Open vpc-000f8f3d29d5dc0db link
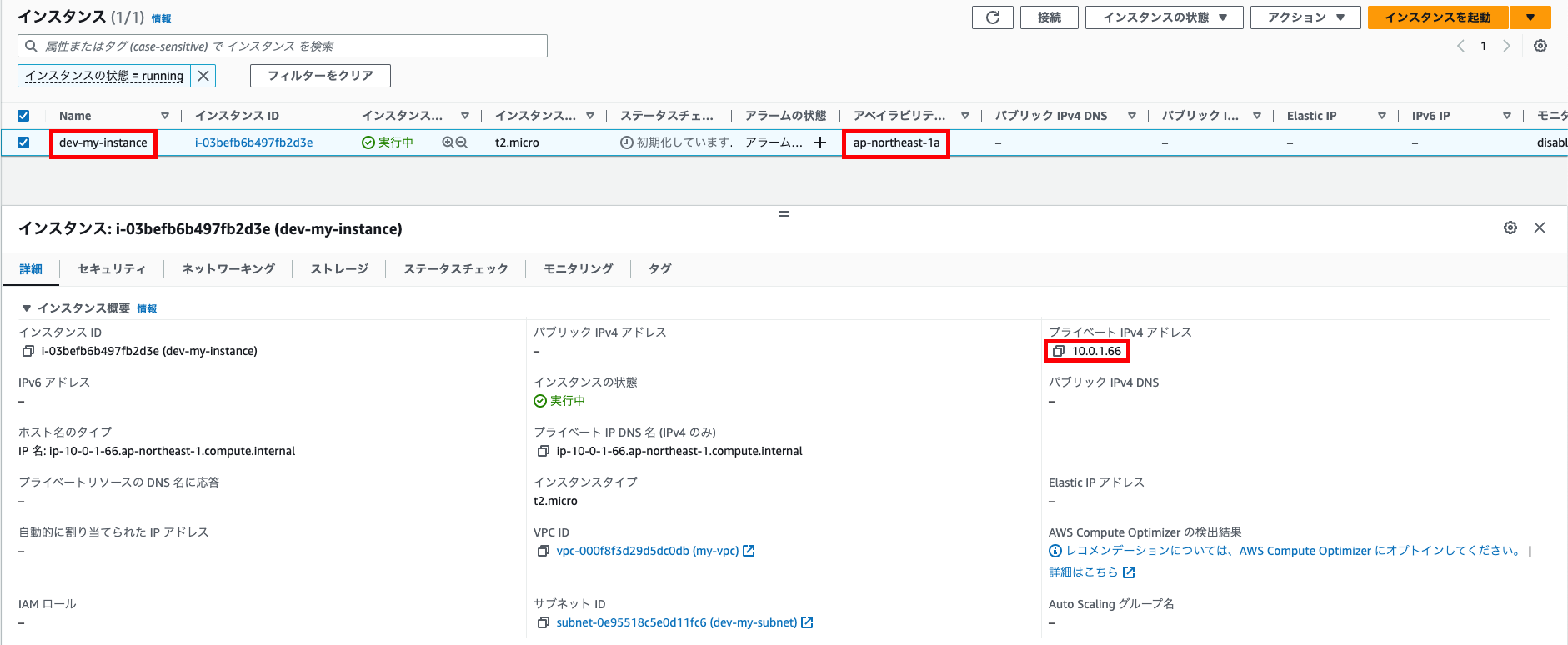1568x645 pixels. click(648, 551)
